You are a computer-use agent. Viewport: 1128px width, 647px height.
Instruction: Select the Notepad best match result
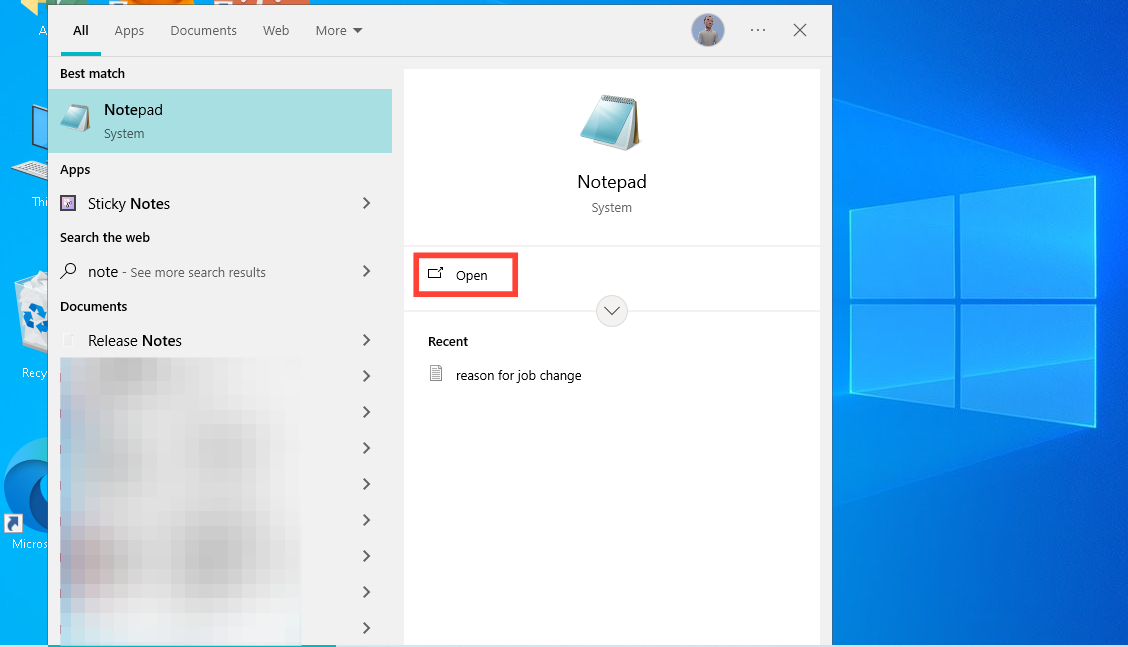point(220,121)
